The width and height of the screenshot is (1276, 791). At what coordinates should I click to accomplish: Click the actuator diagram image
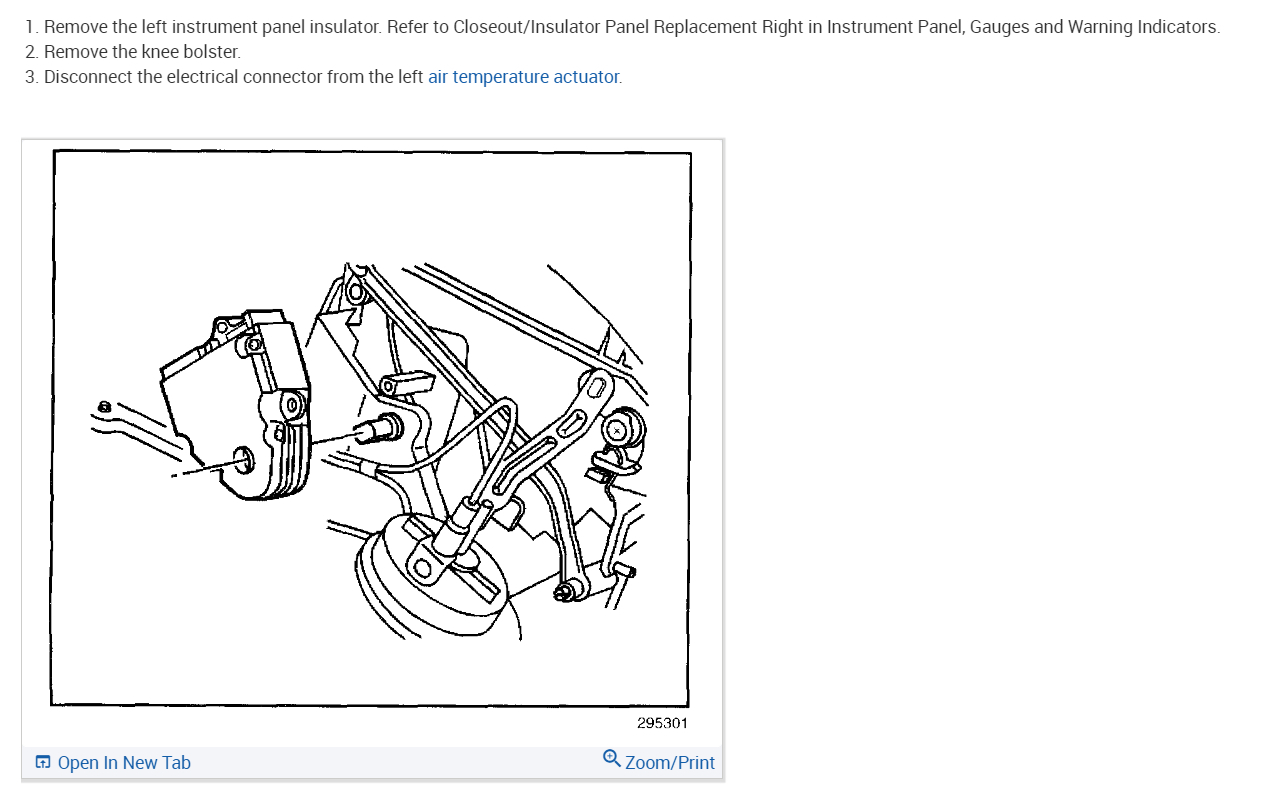(371, 429)
